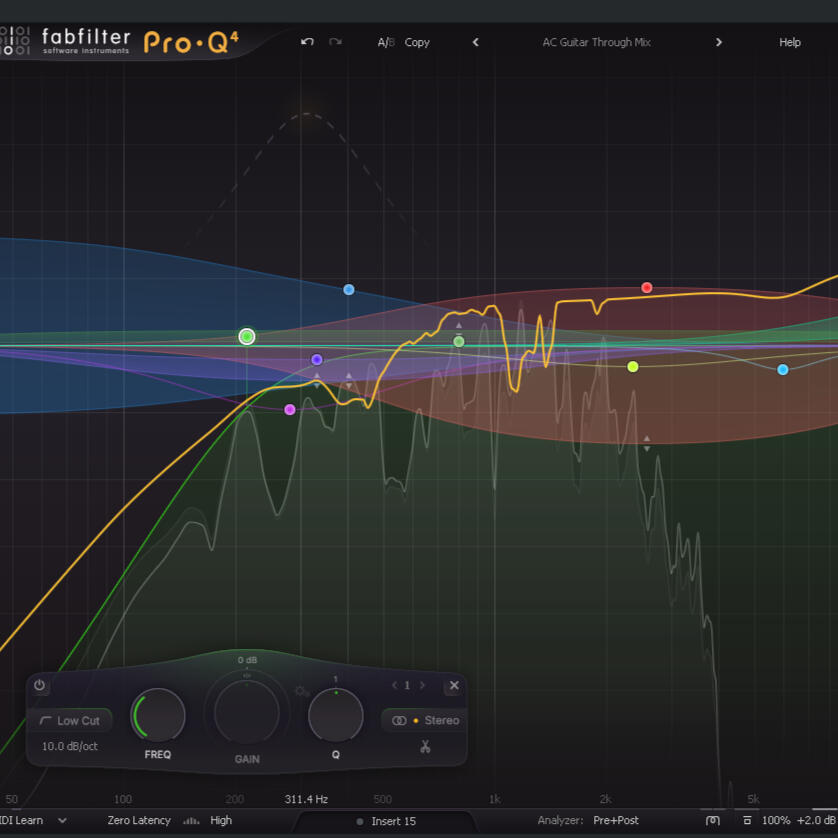838x838 pixels.
Task: Open the AC Guitar Through Mix preset menu
Action: [596, 42]
